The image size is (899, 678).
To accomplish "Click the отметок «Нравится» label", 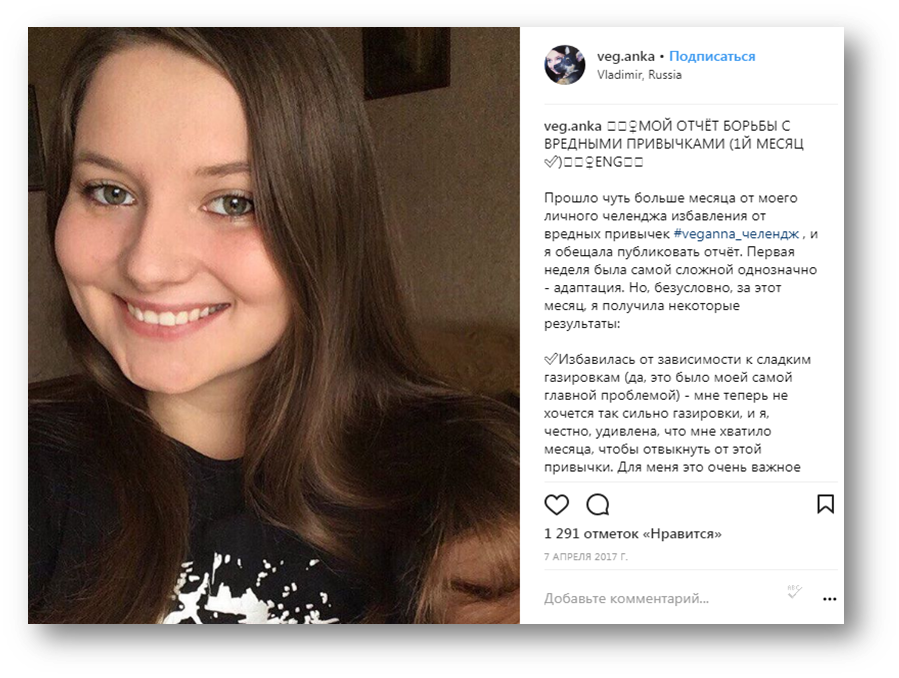I will [x=652, y=534].
